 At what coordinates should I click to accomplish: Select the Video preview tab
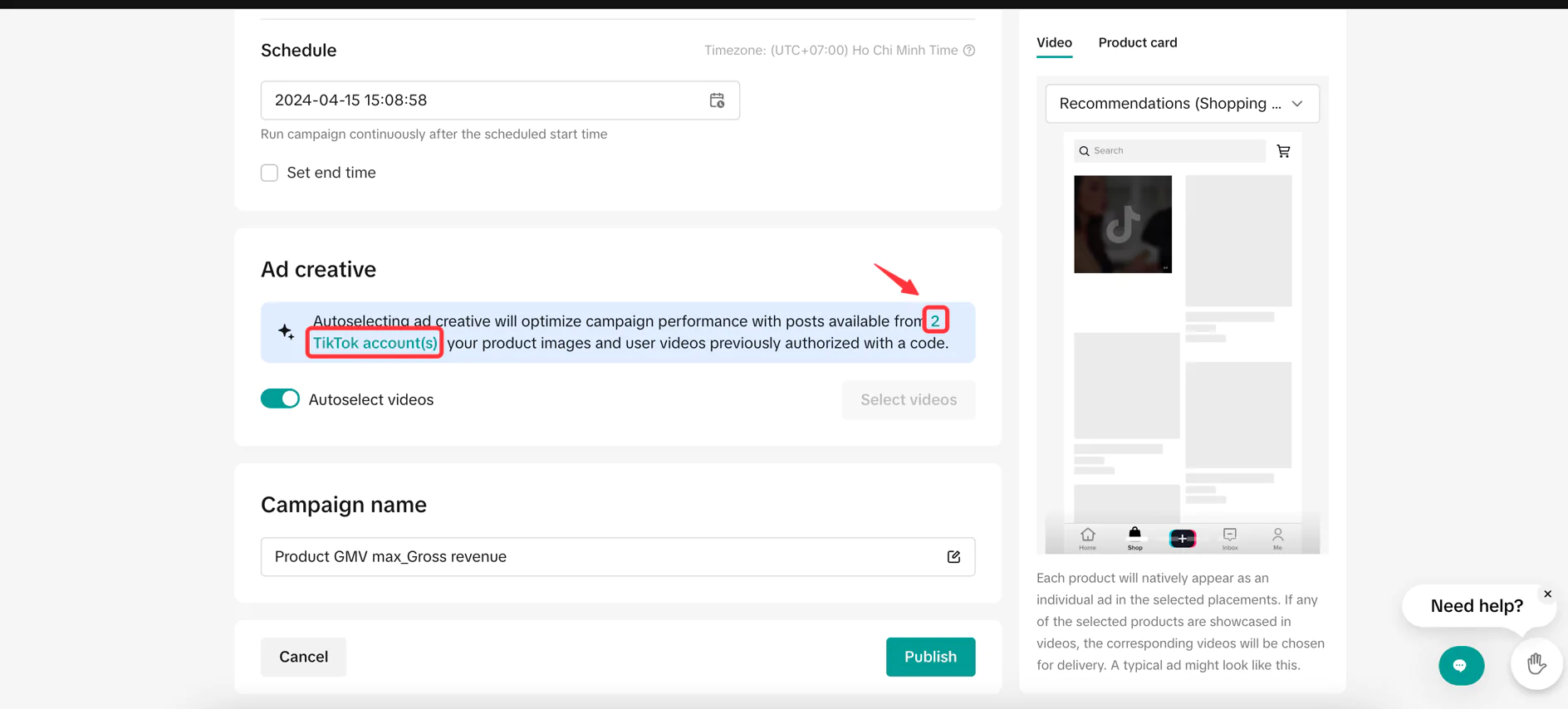point(1054,42)
